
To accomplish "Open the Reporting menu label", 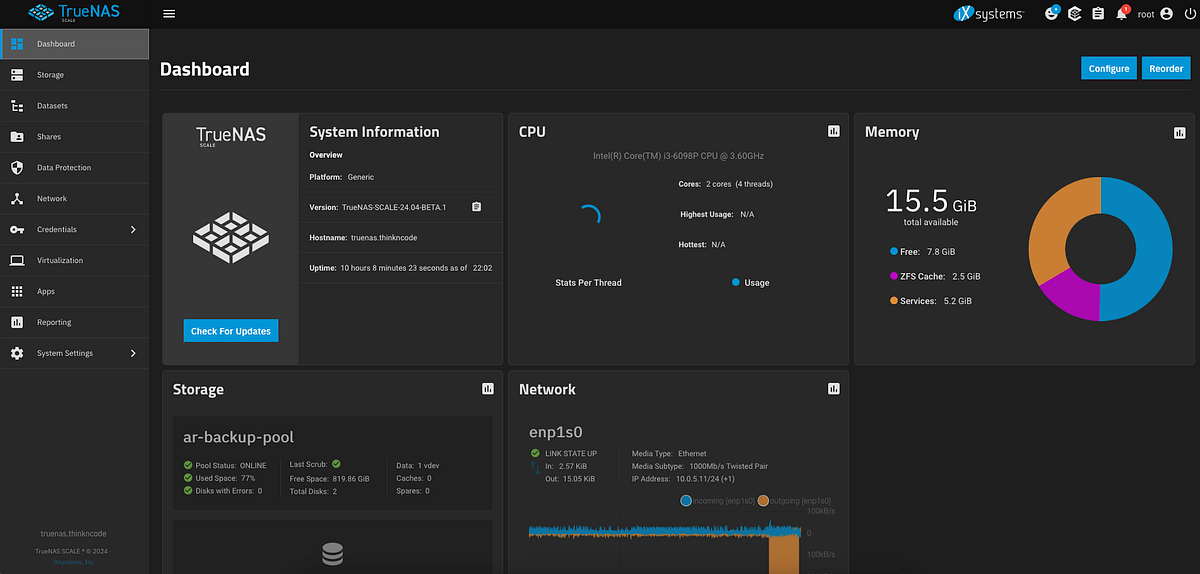I will [x=54, y=323].
